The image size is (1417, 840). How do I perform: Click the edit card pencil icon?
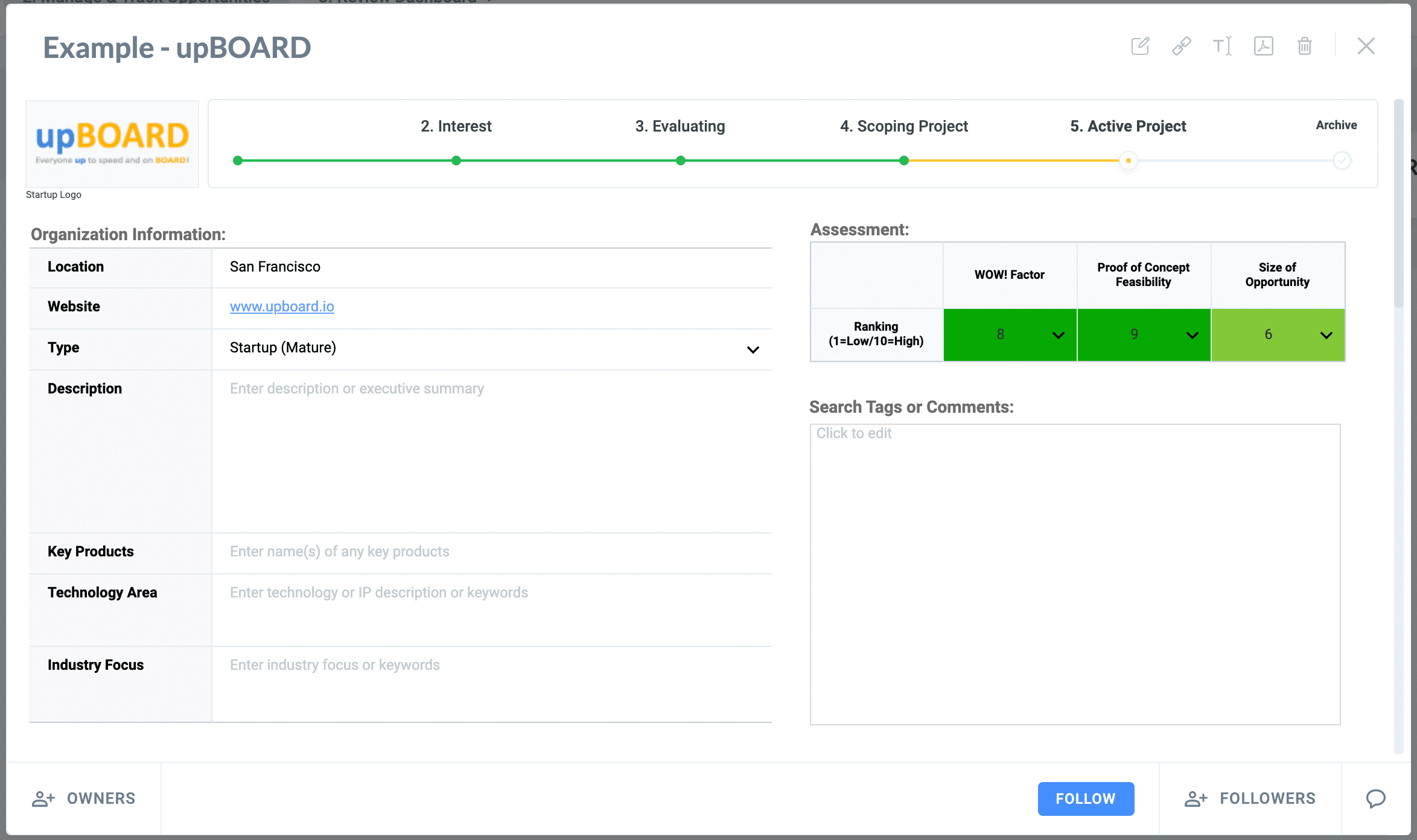pyautogui.click(x=1140, y=46)
